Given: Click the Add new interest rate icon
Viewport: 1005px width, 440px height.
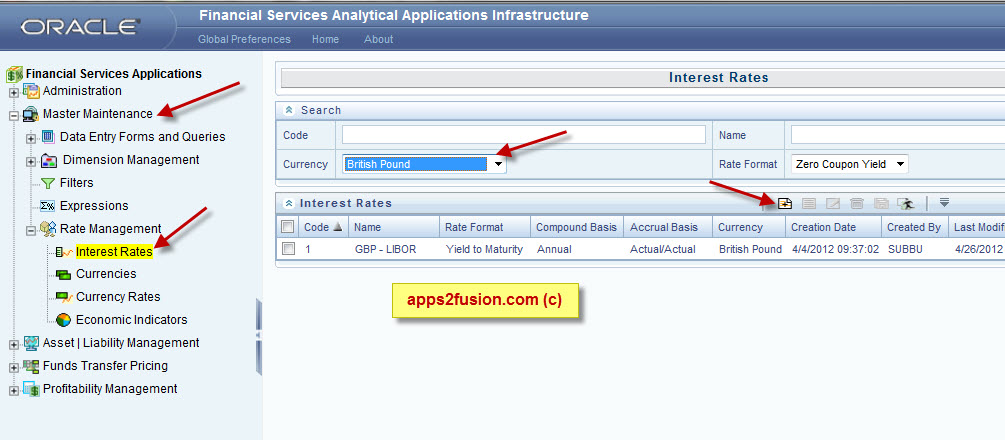Looking at the screenshot, I should tap(785, 203).
